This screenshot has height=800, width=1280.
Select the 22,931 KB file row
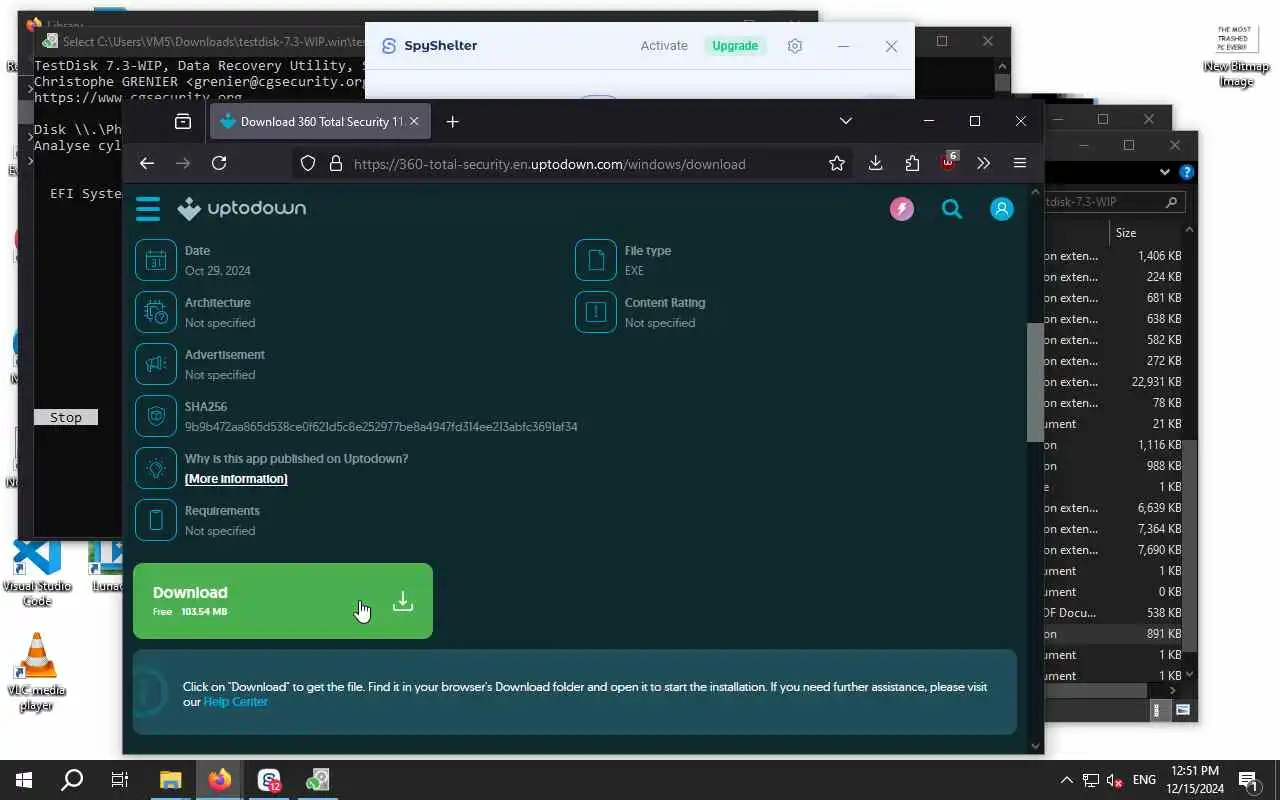pos(1113,382)
